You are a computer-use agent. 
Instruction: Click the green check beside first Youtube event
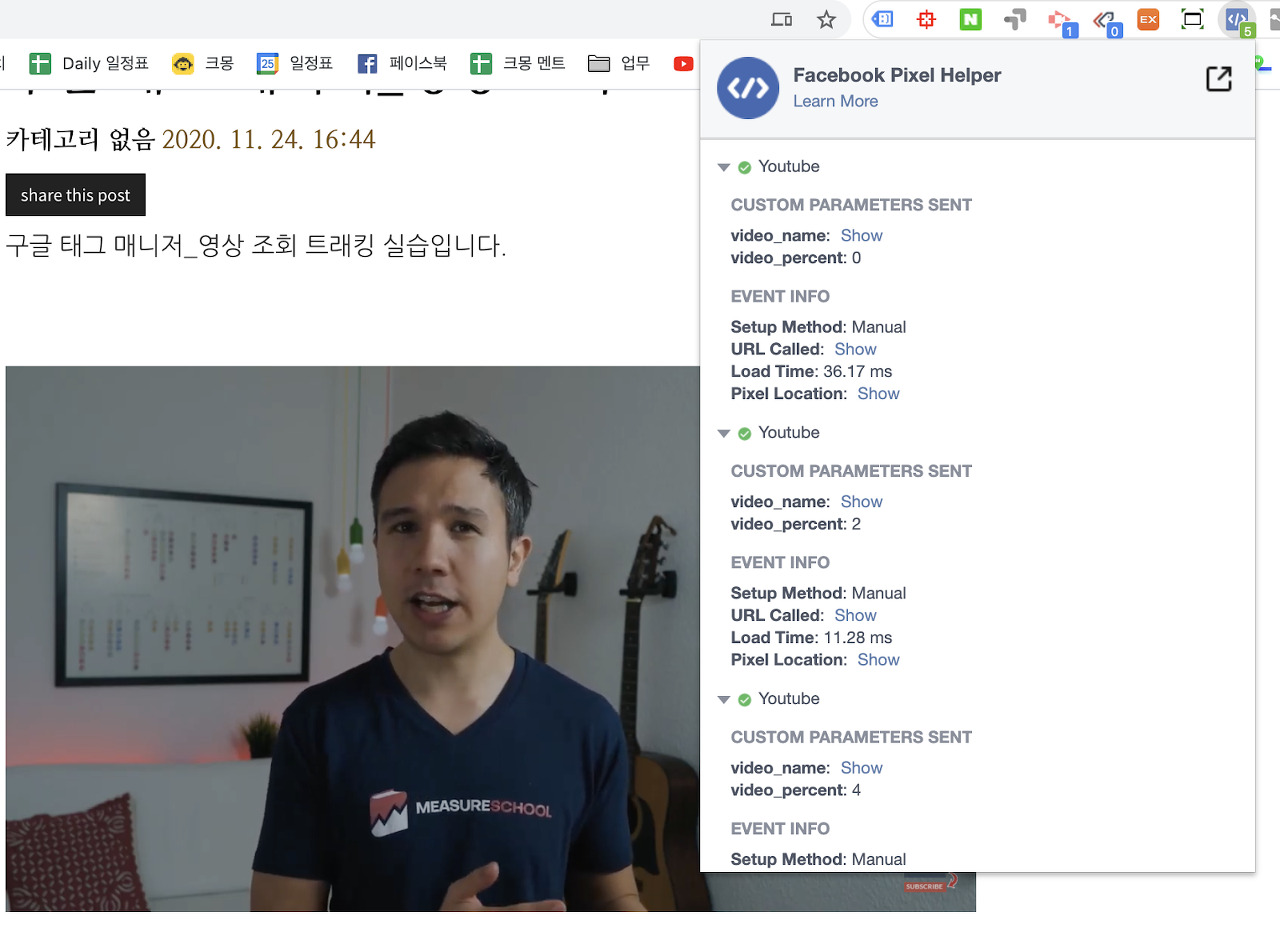pos(744,167)
